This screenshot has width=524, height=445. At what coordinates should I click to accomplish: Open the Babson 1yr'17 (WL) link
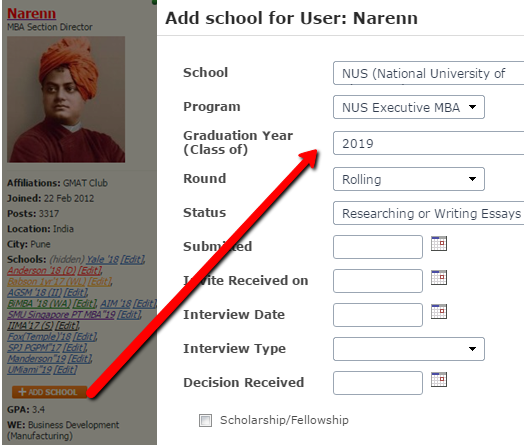(46, 282)
